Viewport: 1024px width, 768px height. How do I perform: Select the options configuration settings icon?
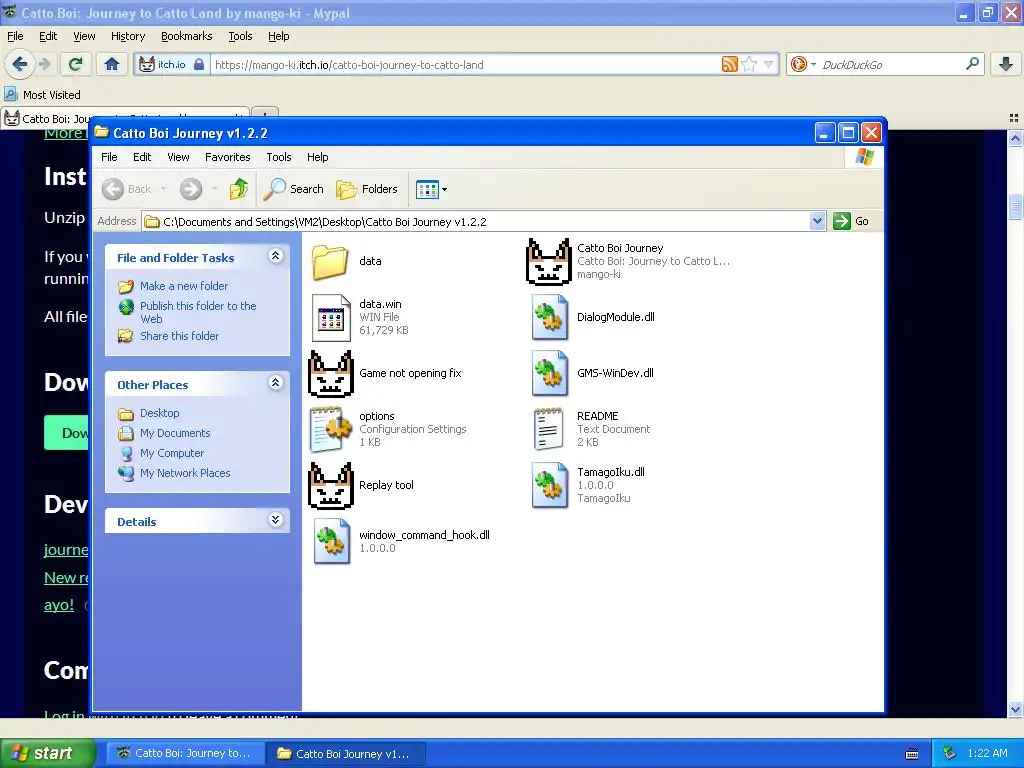(x=331, y=430)
